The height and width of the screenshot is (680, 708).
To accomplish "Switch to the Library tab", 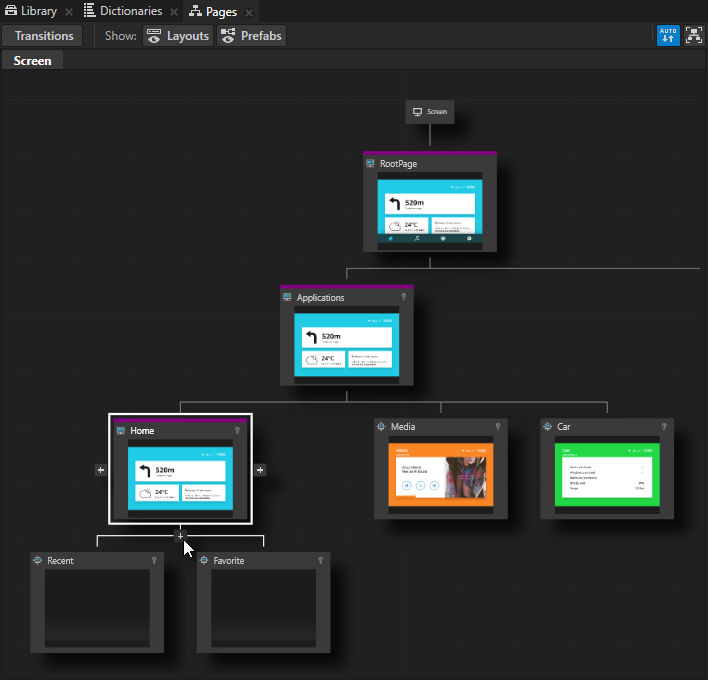I will tap(32, 11).
